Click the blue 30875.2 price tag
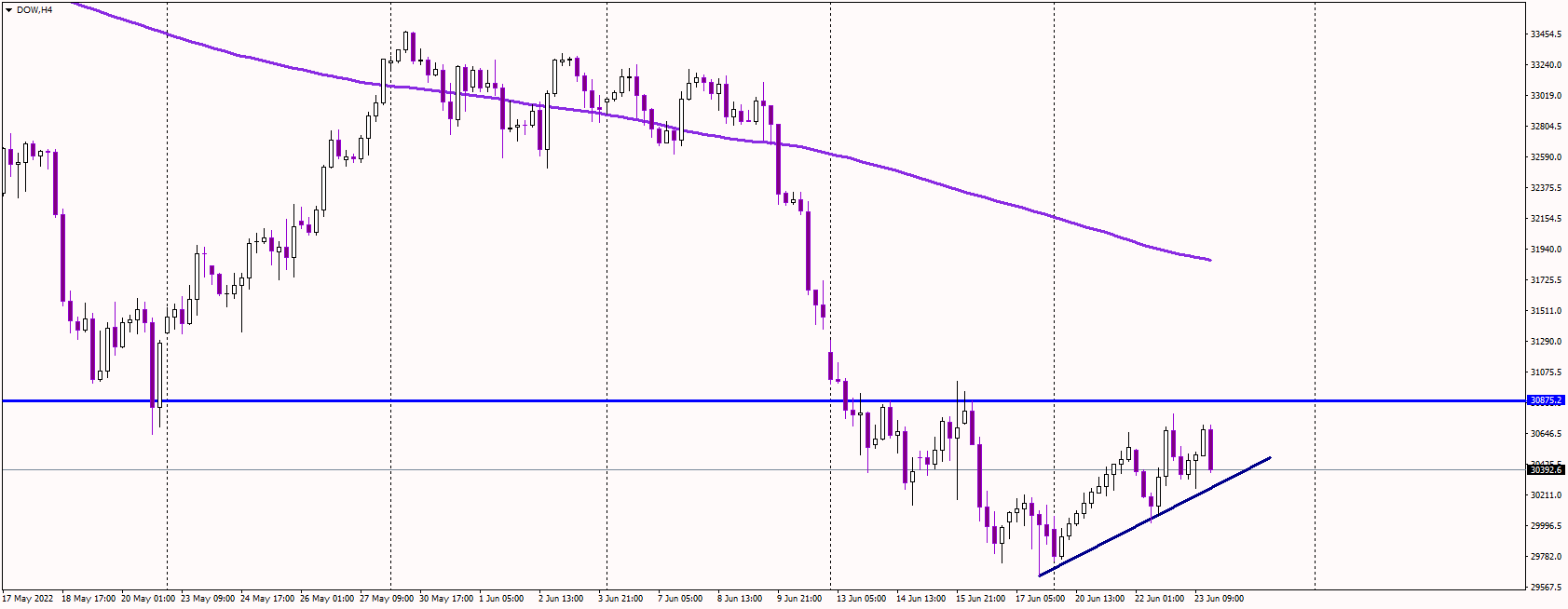 (x=1546, y=400)
